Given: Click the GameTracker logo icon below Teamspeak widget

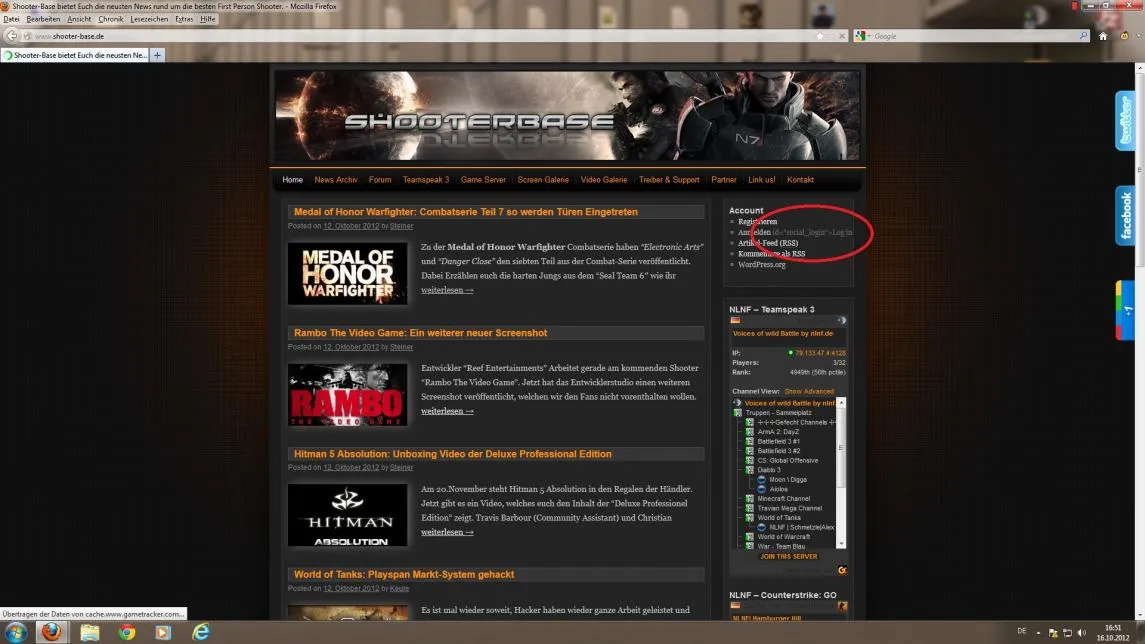Looking at the screenshot, I should point(842,570).
